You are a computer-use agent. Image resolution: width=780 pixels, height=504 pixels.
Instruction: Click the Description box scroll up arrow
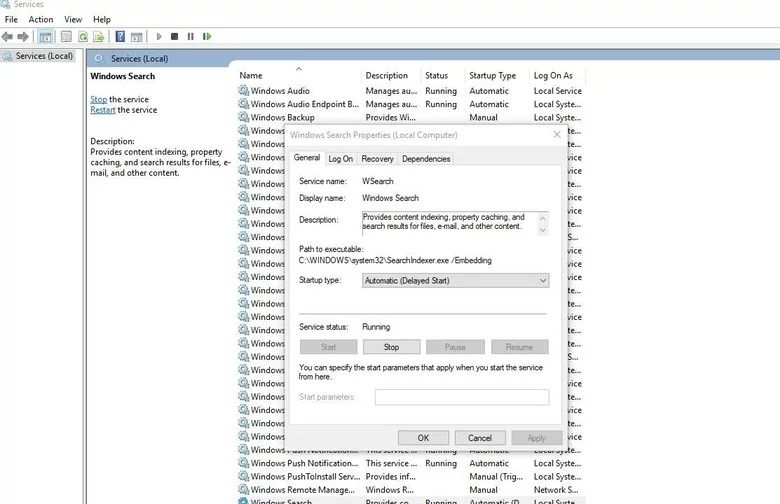pos(543,218)
